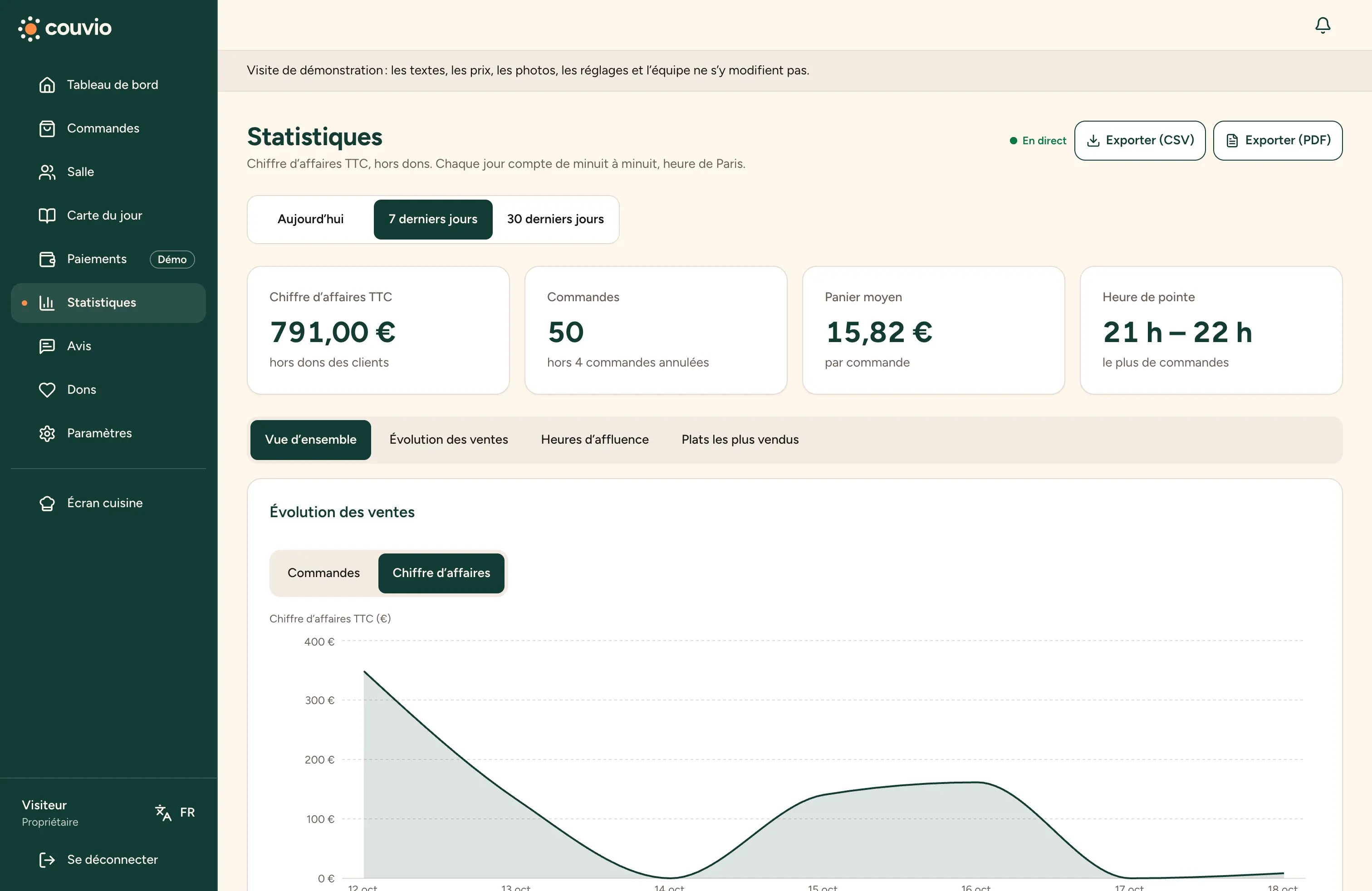Click the CSV download icon

point(1093,141)
